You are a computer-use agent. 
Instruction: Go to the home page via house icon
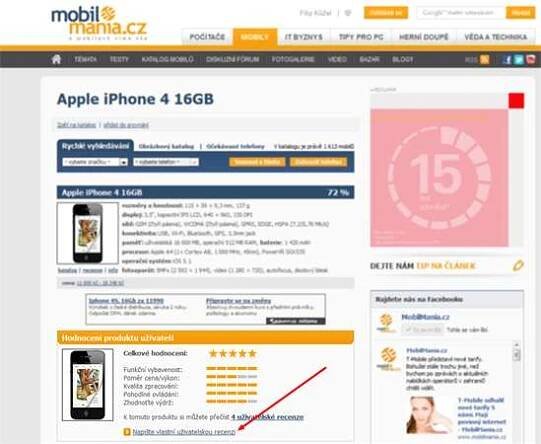point(56,59)
